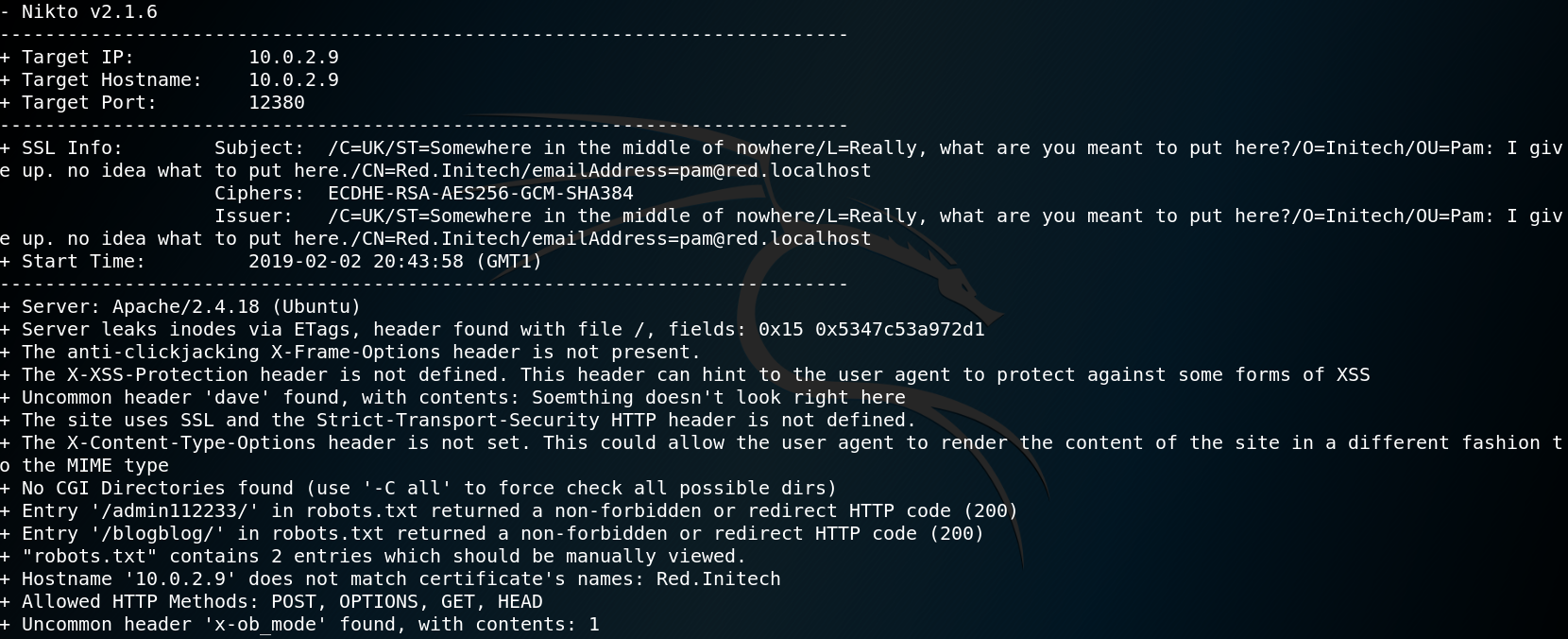Click the Target Hostname label
This screenshot has height=639, width=1568.
pyautogui.click(x=112, y=80)
